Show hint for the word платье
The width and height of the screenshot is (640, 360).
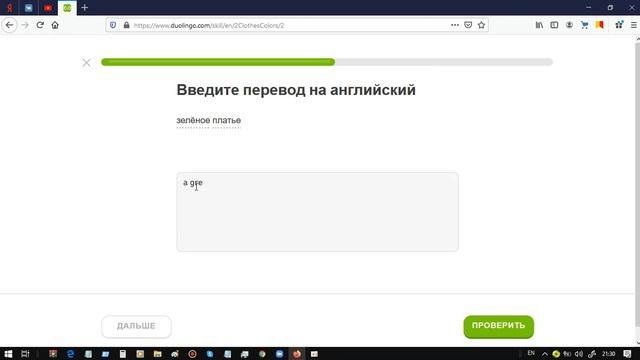(x=226, y=120)
